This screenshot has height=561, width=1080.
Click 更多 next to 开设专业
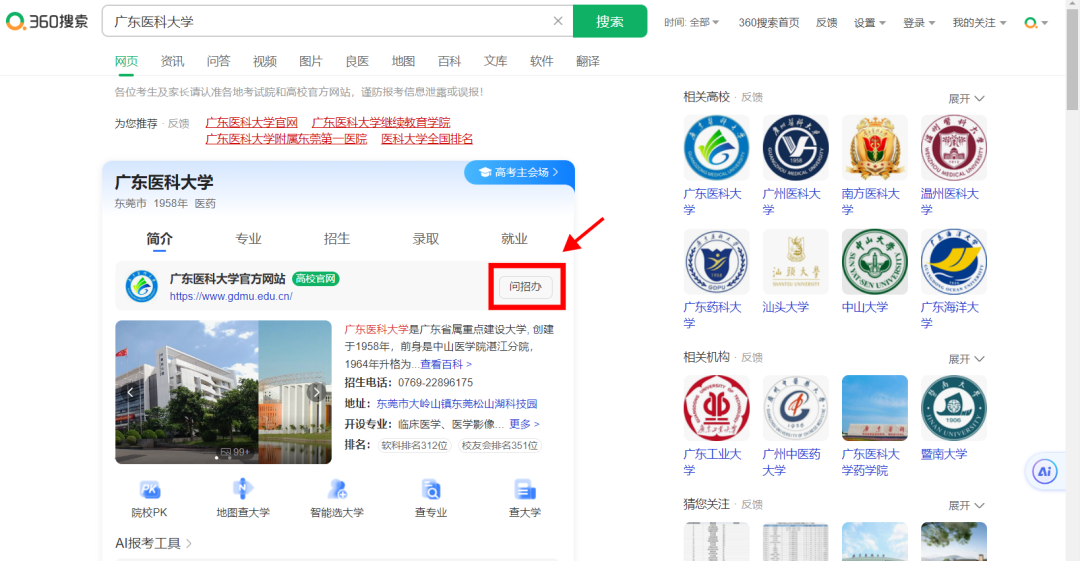coord(524,424)
